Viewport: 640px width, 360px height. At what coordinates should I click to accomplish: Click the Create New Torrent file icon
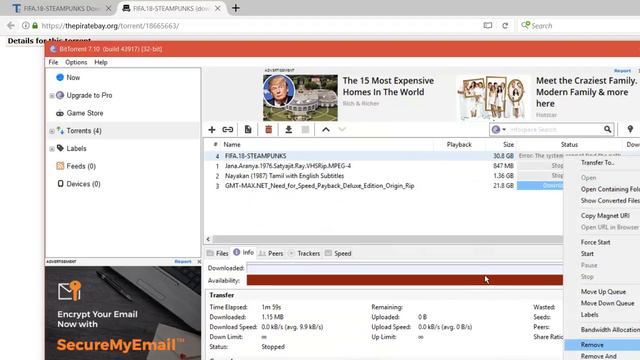[248, 130]
